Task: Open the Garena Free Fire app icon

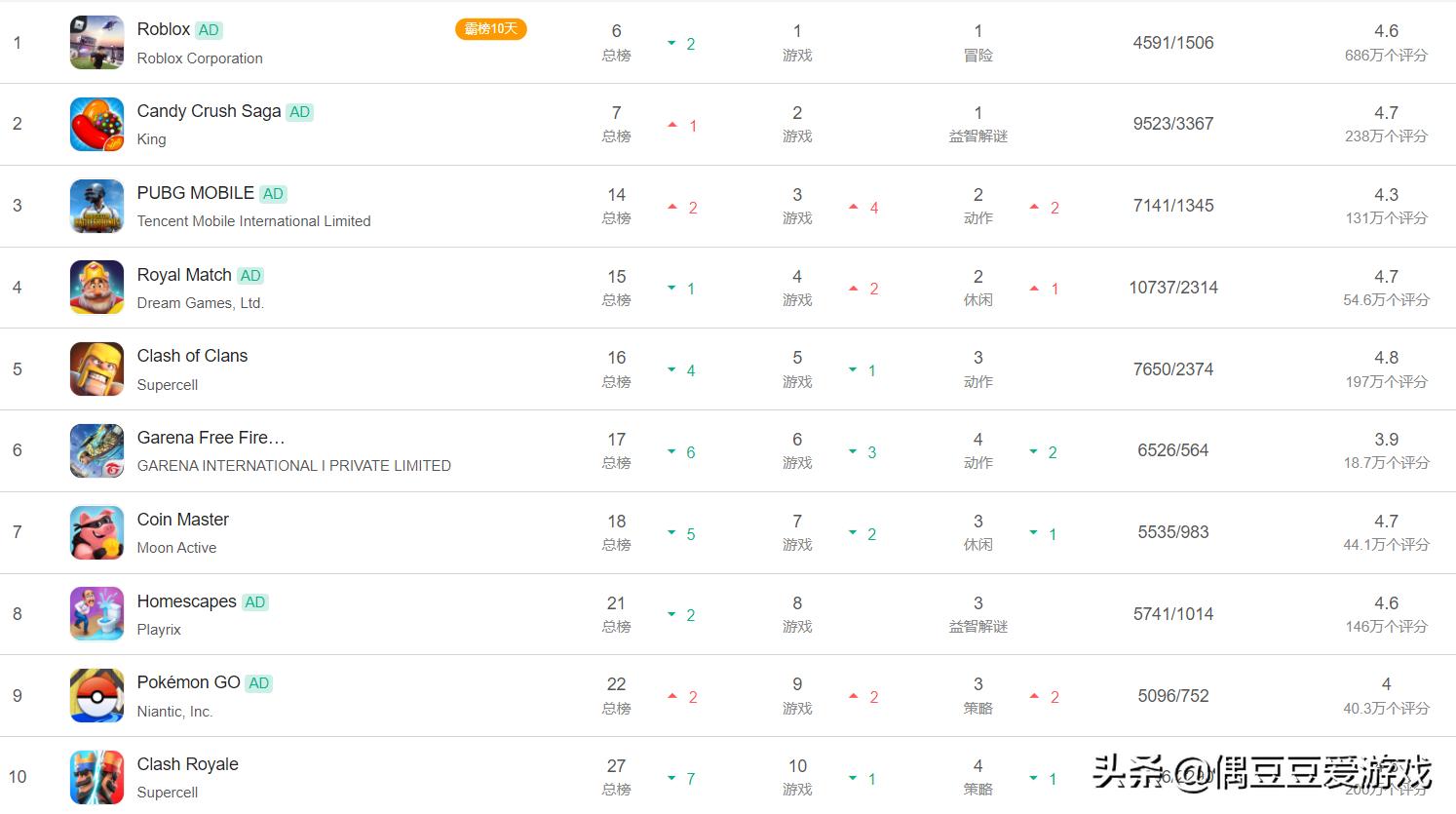Action: coord(96,451)
